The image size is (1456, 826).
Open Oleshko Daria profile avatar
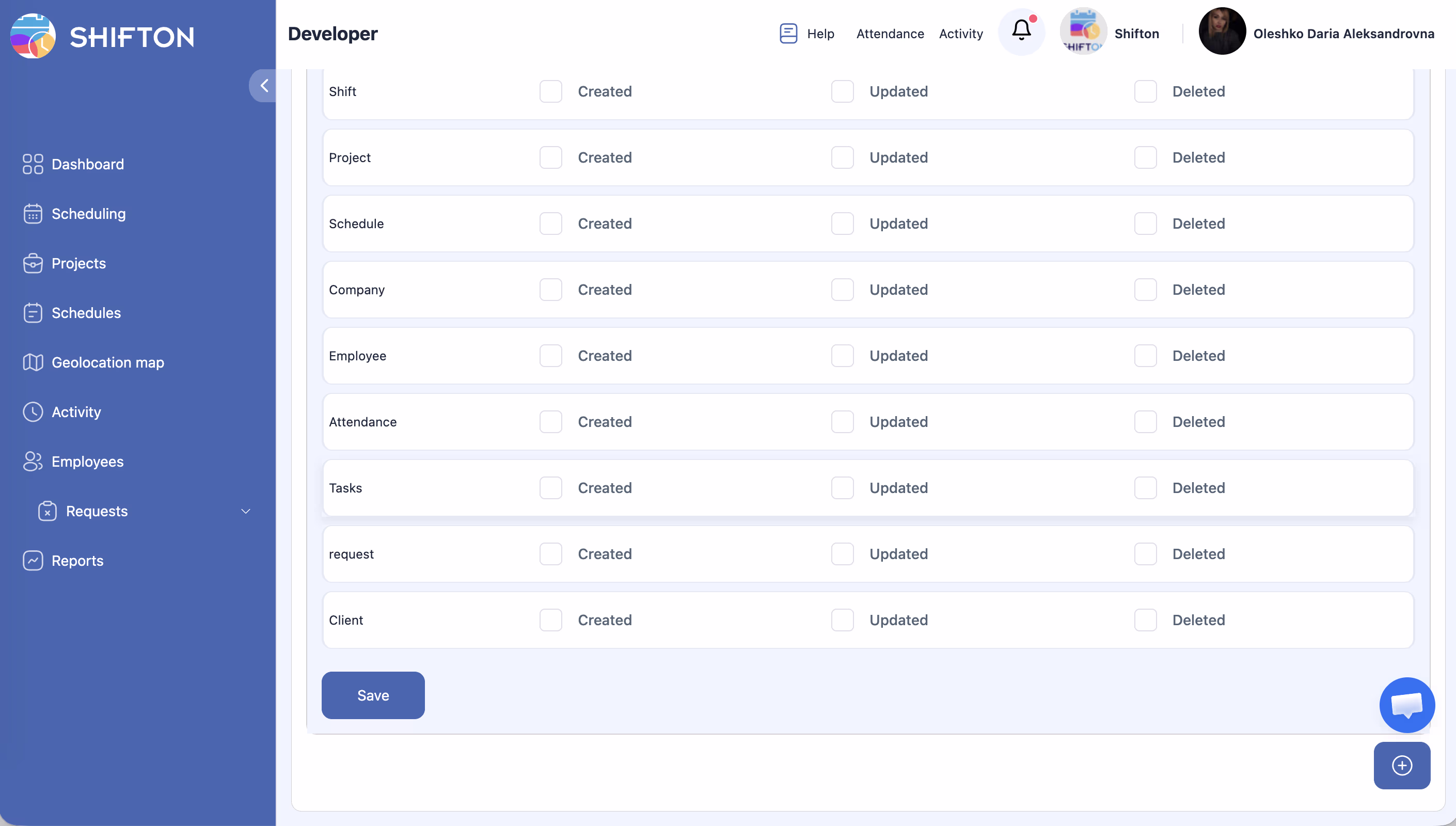(x=1222, y=33)
